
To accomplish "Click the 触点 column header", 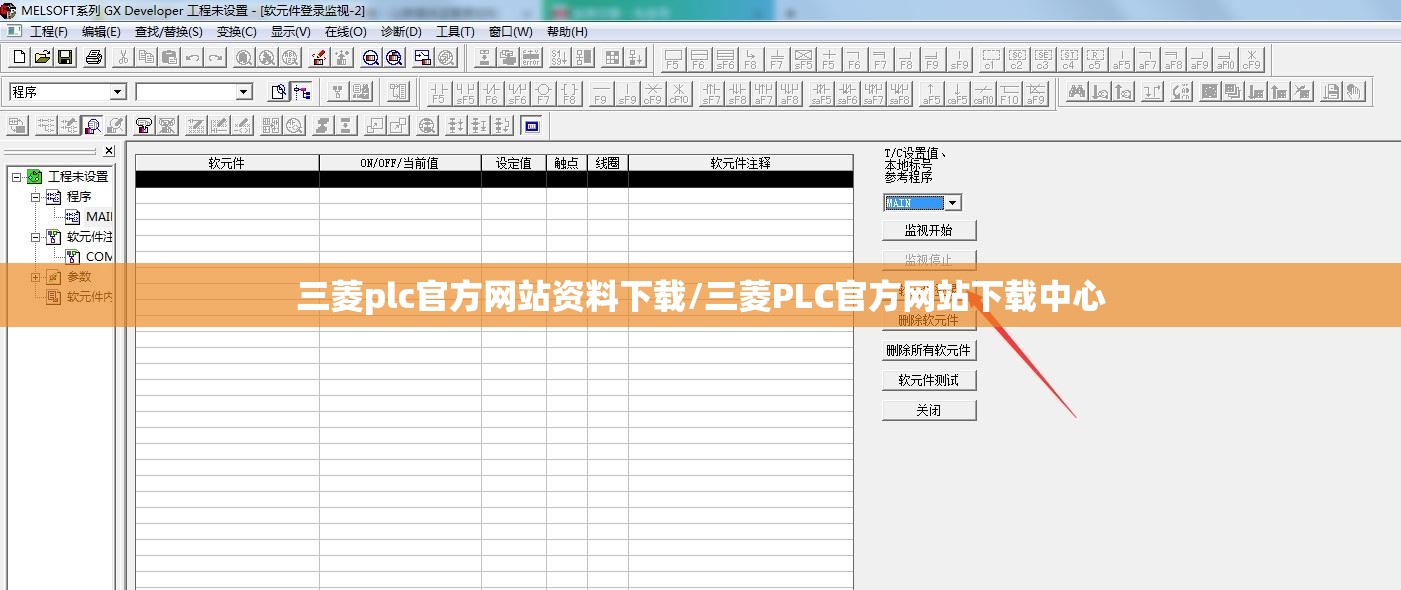I will [567, 163].
